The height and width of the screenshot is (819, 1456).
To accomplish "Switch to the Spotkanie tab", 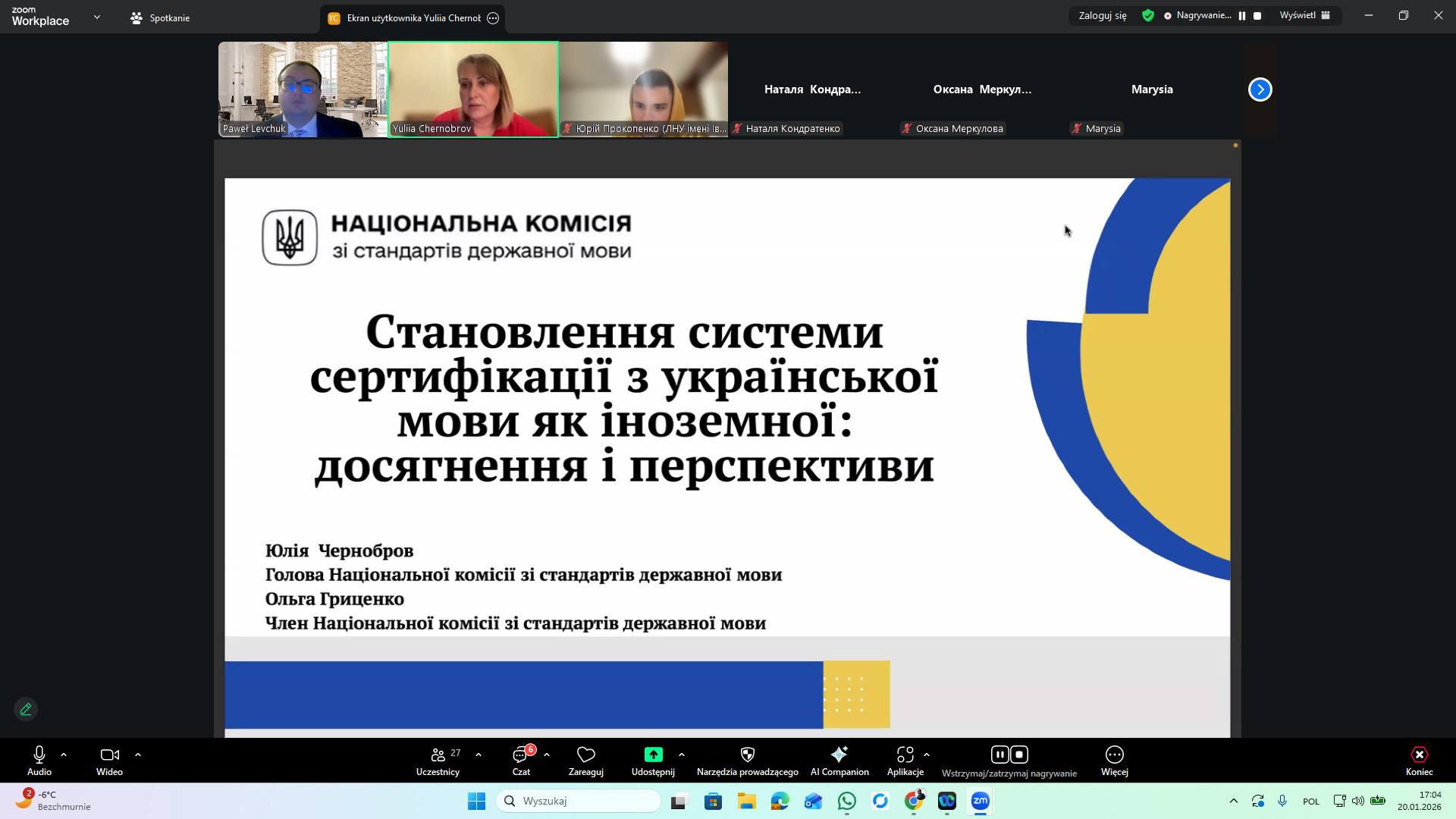I will click(x=160, y=17).
